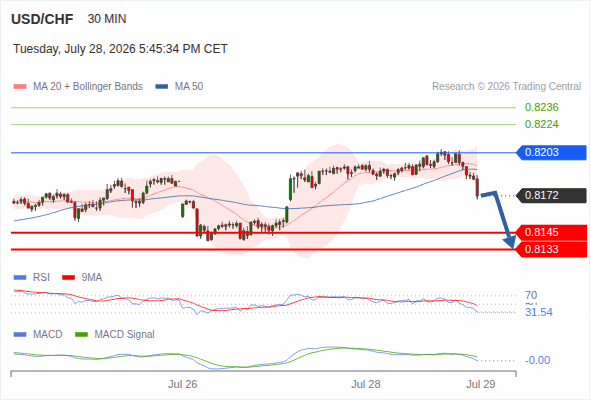590x400 pixels.
Task: Click the blue 0.8203 pivot price tag
Action: pos(551,152)
